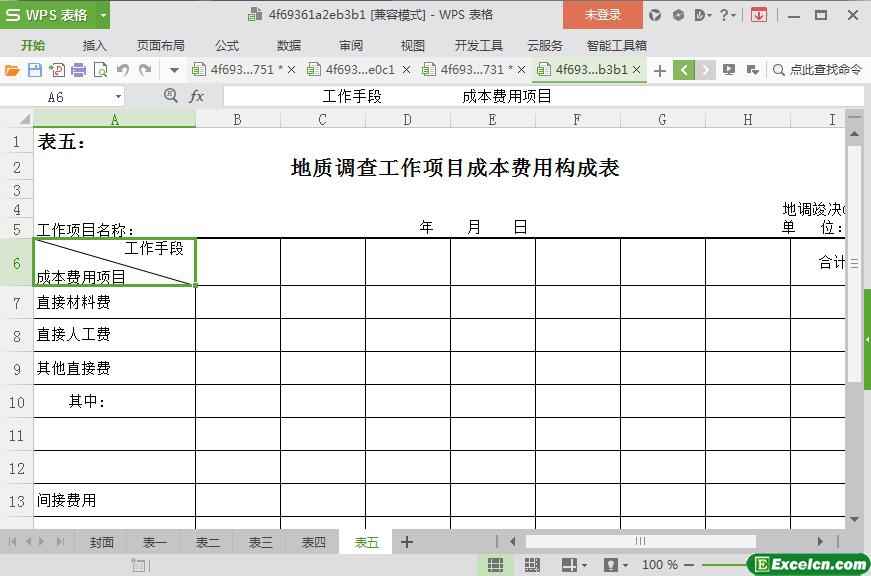Expand quick access toolbar dropdown arrow
Screen dimensions: 871x576
tap(174, 70)
